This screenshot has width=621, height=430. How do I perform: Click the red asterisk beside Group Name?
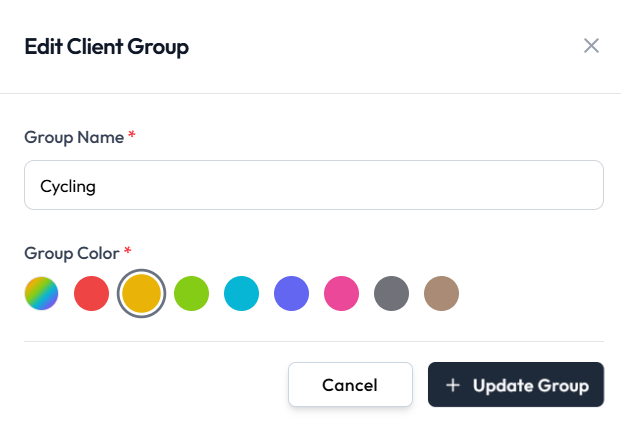pyautogui.click(x=131, y=135)
